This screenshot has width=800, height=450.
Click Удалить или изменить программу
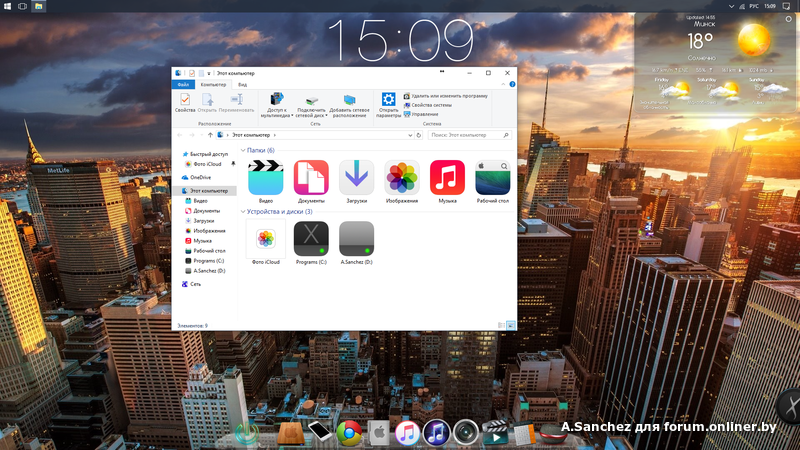click(448, 96)
